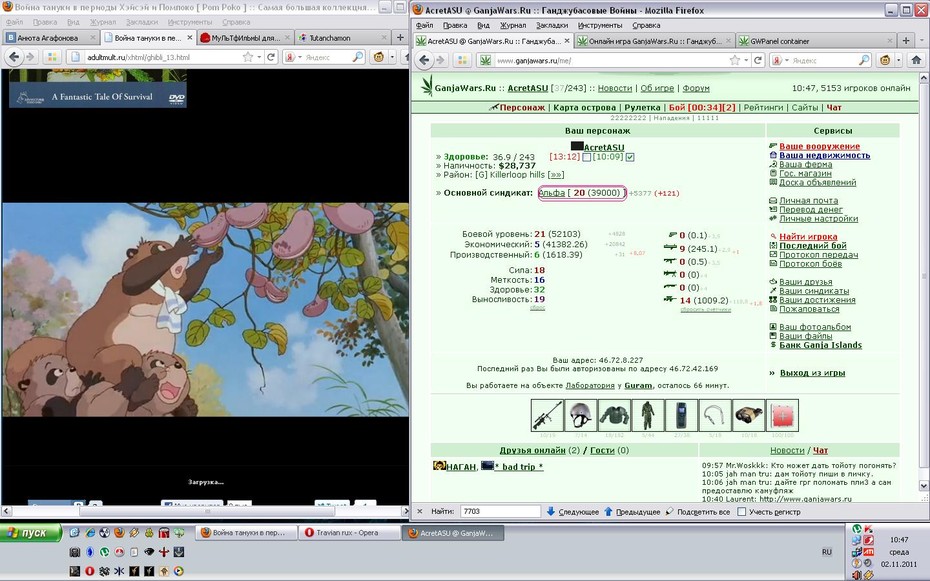Image resolution: width=930 pixels, height=581 pixels.
Task: Click the RU language indicator in tray
Action: click(x=827, y=551)
